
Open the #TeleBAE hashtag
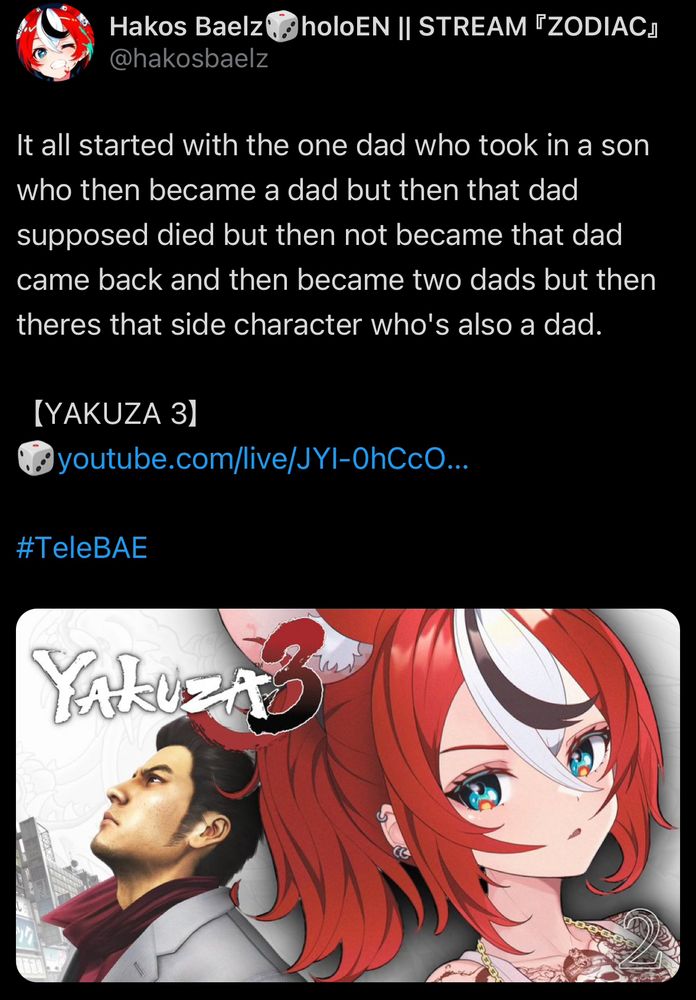(x=82, y=548)
